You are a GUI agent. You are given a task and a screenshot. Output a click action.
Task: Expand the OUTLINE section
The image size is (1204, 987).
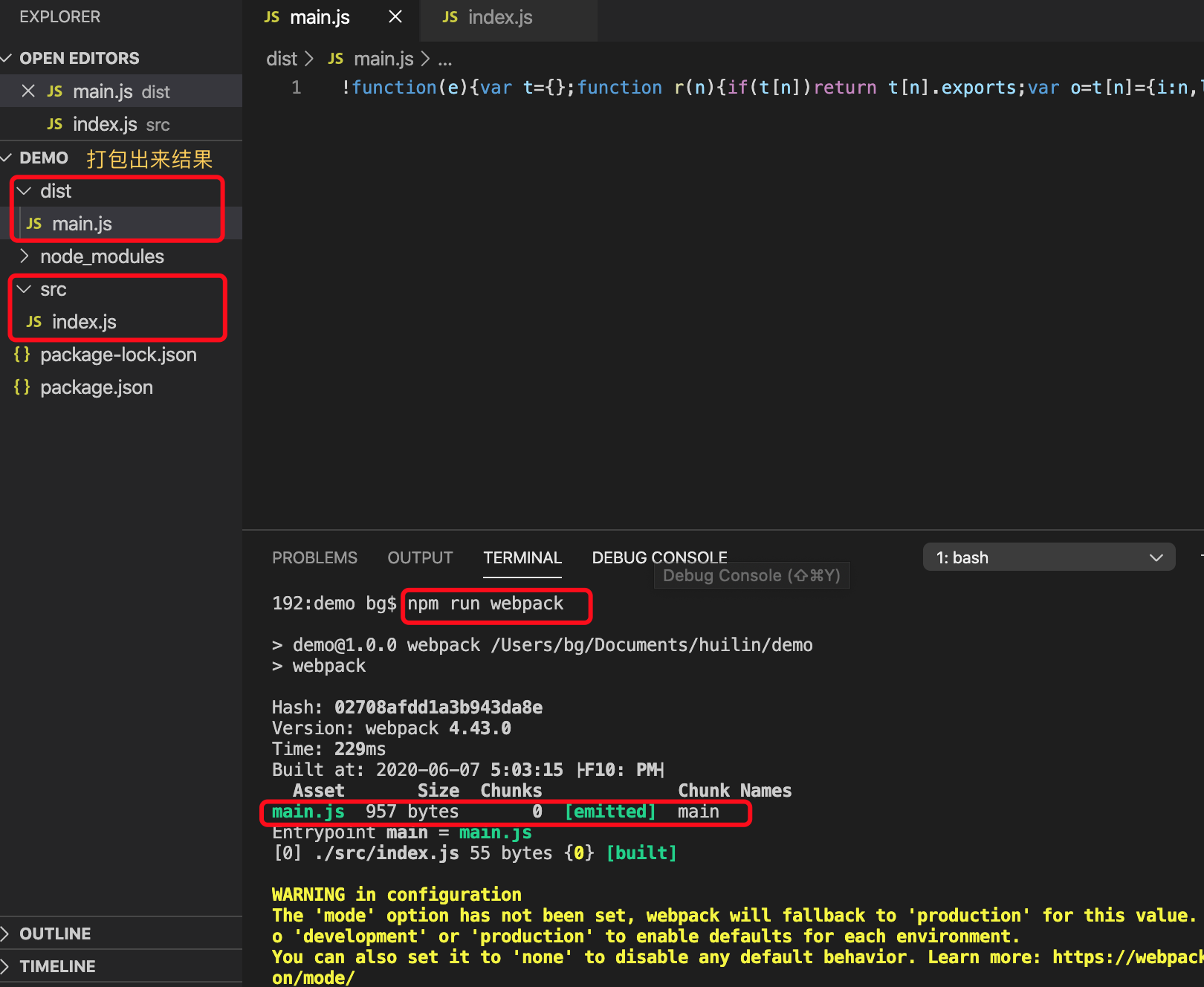point(121,933)
